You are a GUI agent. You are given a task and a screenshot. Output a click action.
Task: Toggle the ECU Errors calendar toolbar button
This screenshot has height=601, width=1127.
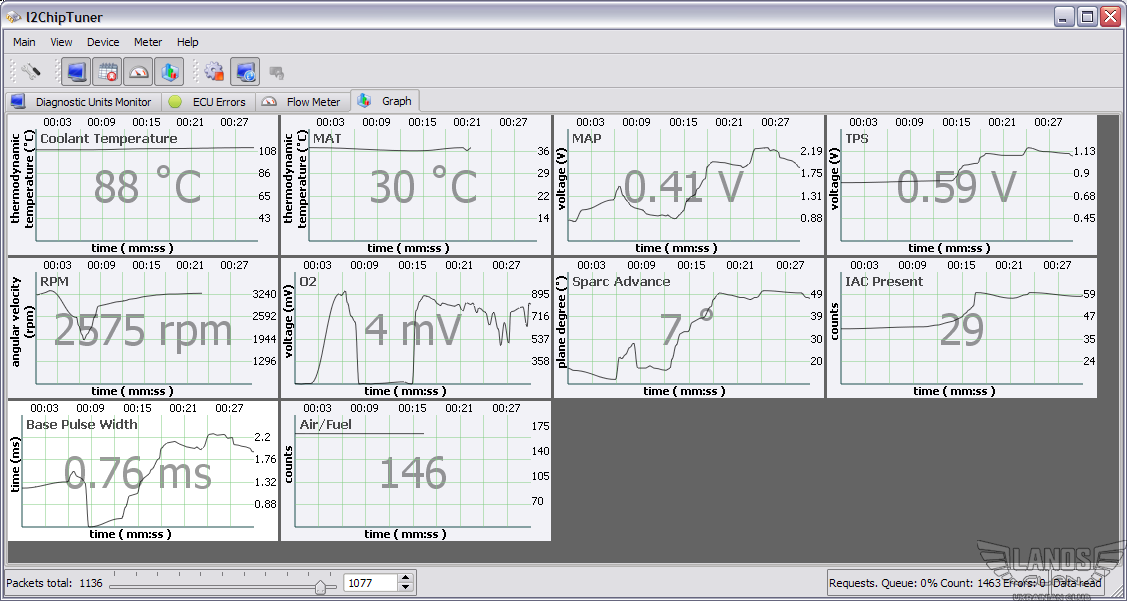click(106, 72)
